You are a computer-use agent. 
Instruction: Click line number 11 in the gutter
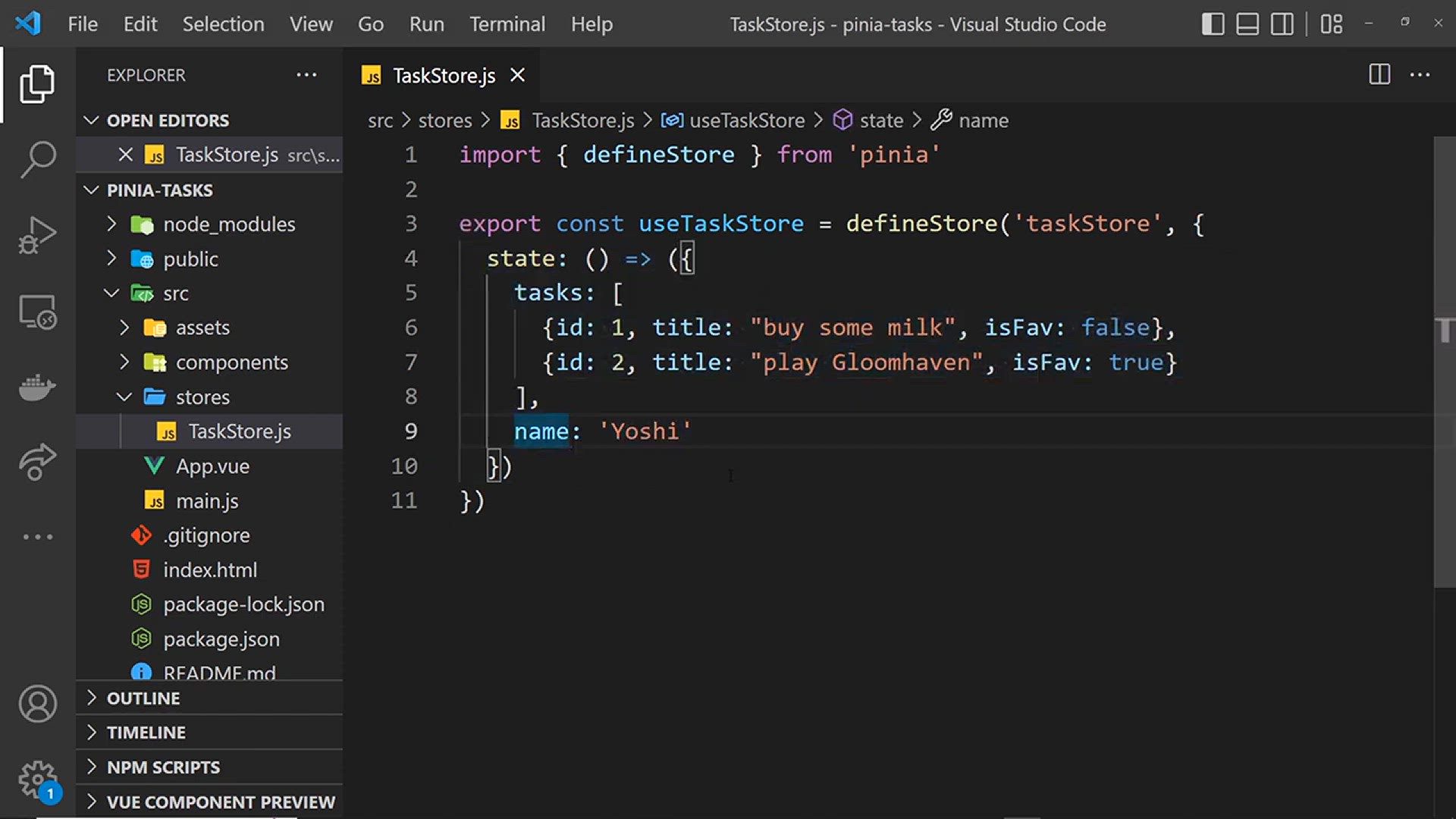pyautogui.click(x=404, y=500)
